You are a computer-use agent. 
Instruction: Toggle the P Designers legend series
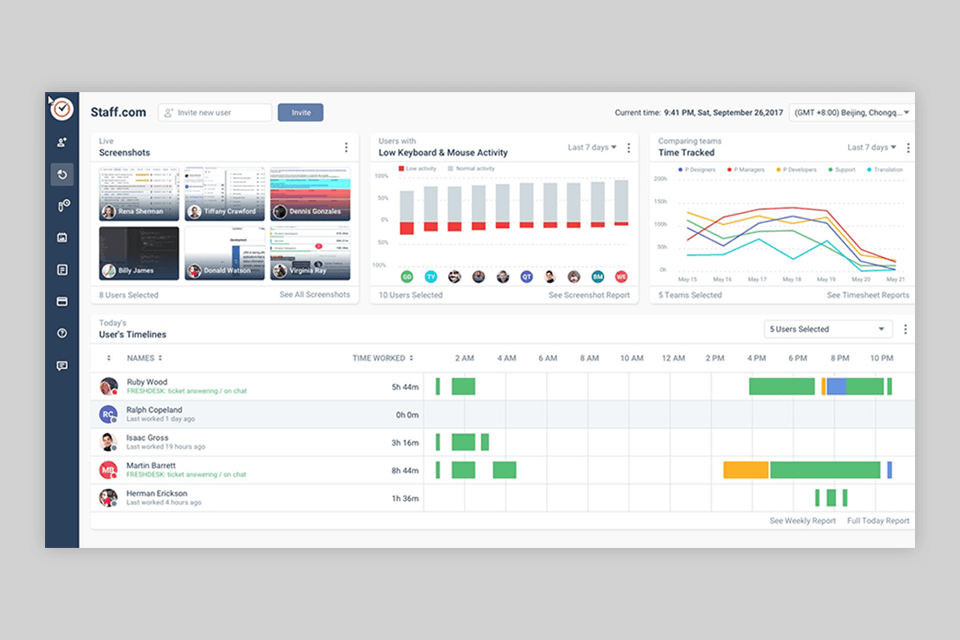click(x=697, y=170)
